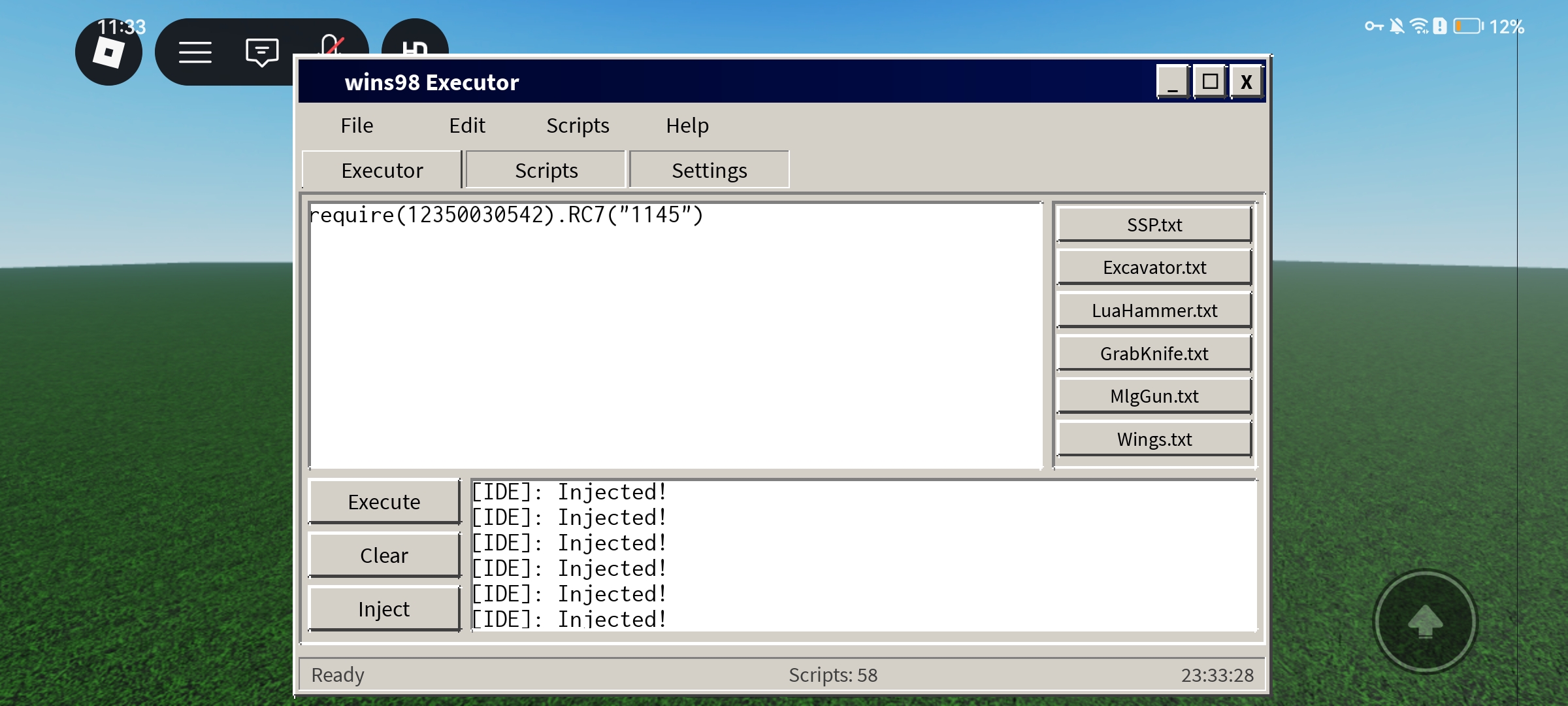Viewport: 1568px width, 706px height.
Task: Load the GrabKnife.txt script
Action: 1154,354
